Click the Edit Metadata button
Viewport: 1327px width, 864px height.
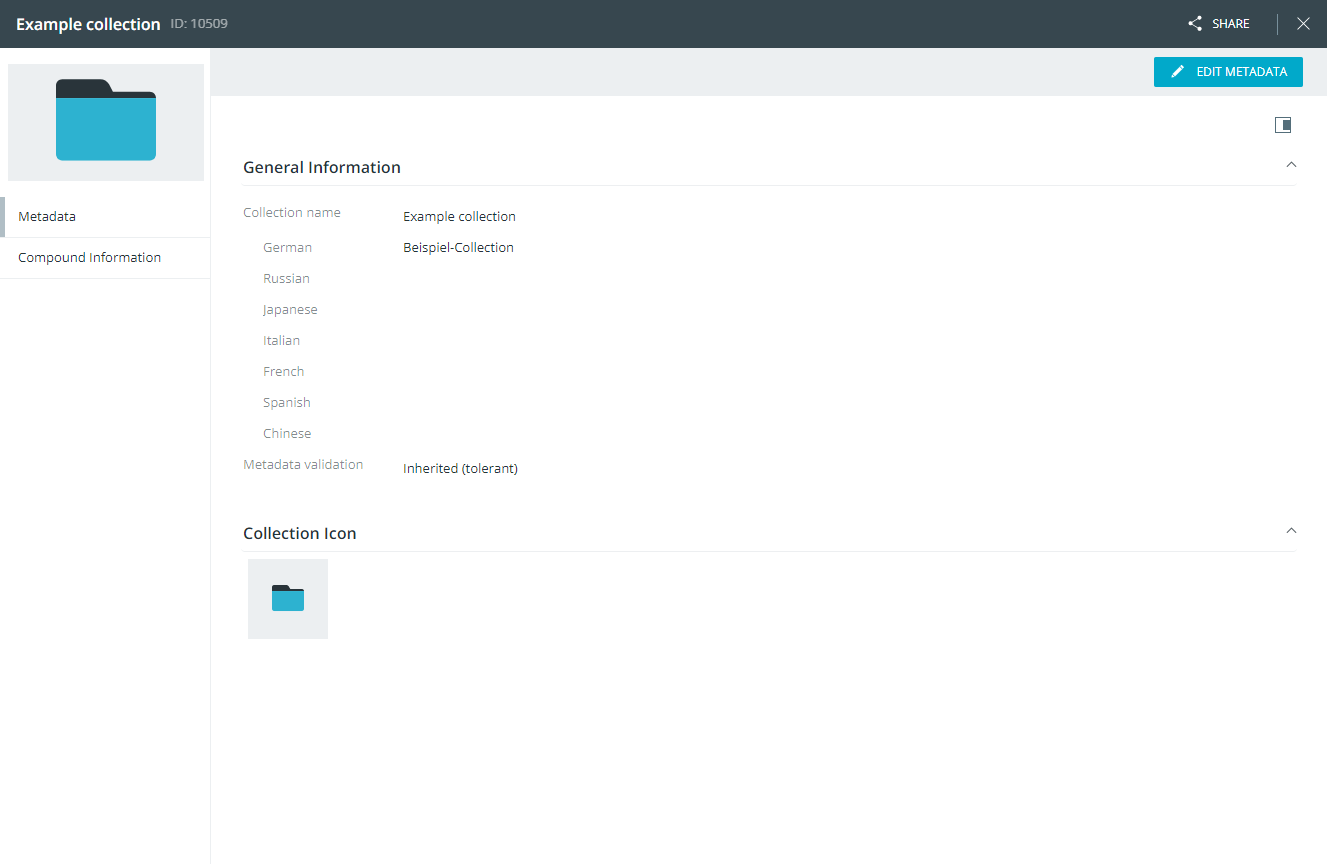1228,72
